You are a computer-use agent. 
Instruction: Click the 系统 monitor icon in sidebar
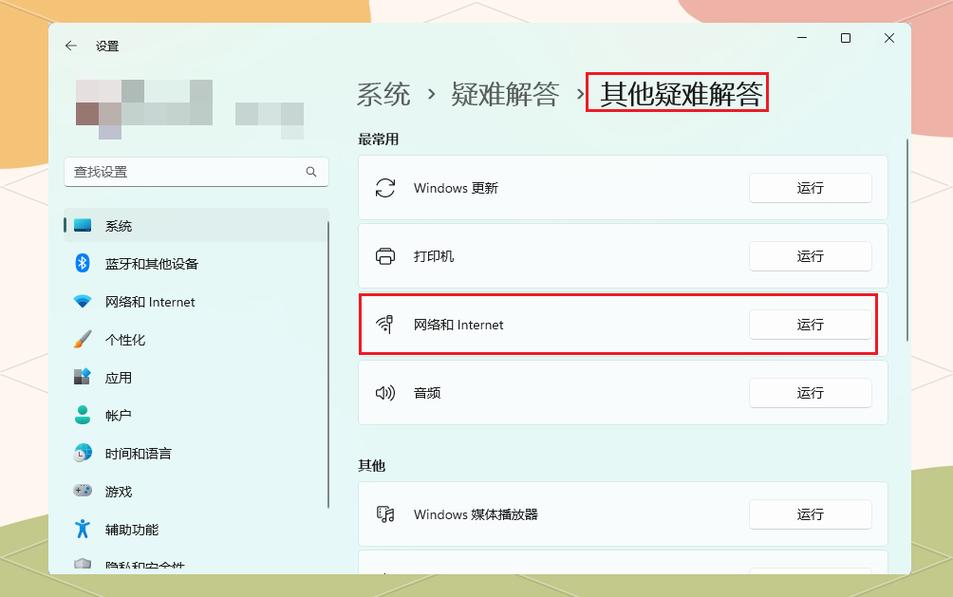coord(83,226)
